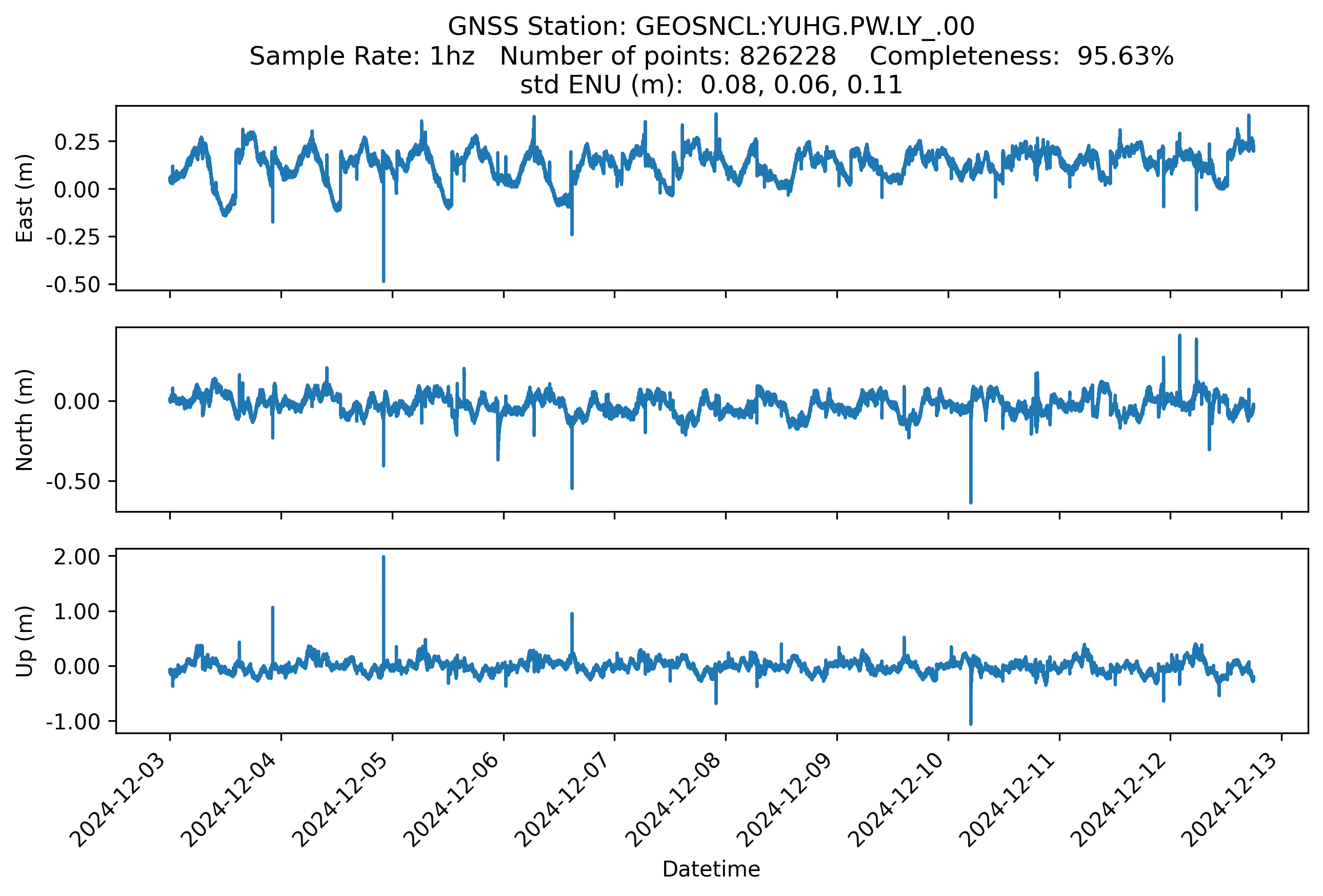Screen dimensions: 1323x896
Task: Click the GNSS Station title text
Action: pyautogui.click(x=711, y=26)
